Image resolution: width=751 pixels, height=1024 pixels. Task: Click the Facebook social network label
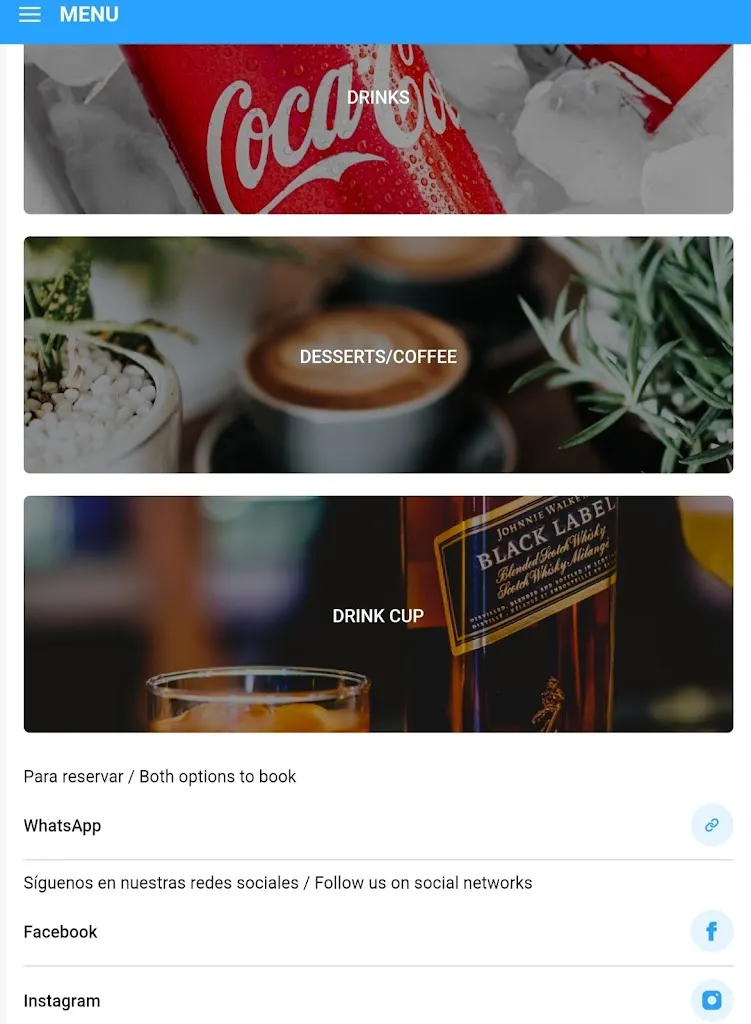point(60,932)
